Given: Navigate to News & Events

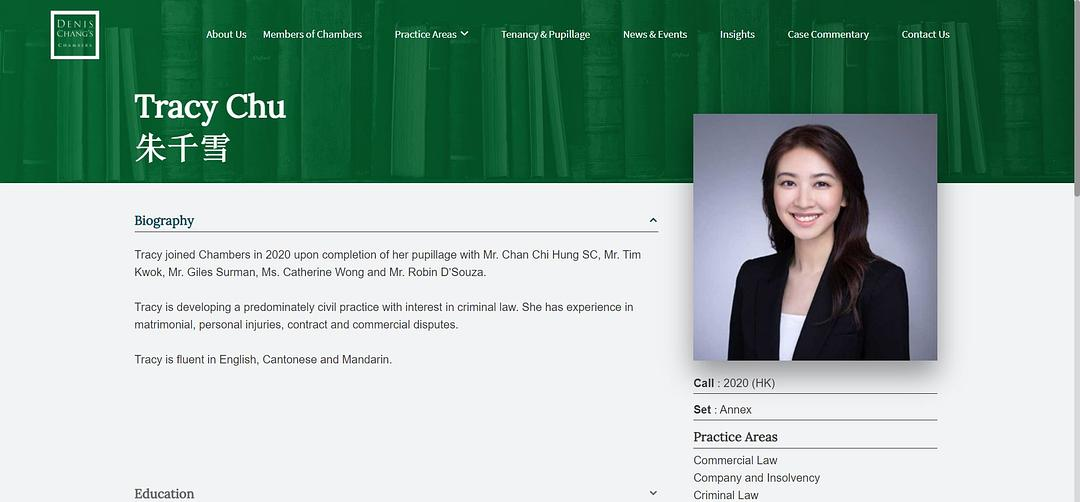Looking at the screenshot, I should tap(655, 35).
